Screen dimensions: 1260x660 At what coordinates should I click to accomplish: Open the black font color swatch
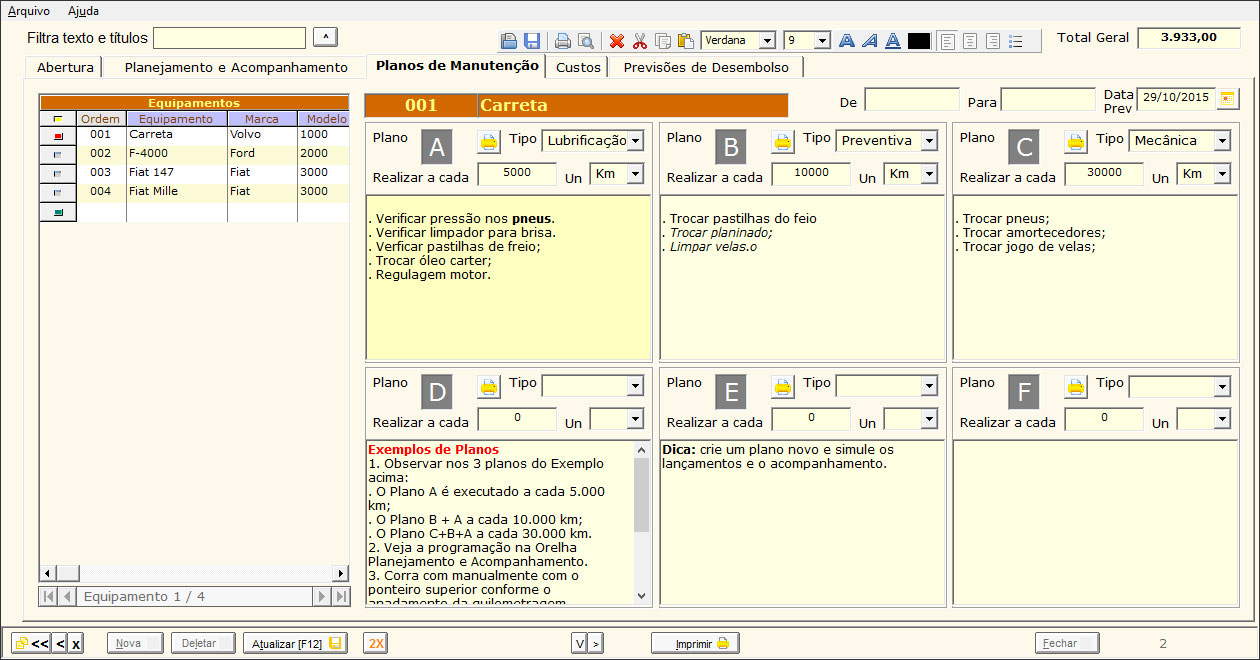click(918, 41)
